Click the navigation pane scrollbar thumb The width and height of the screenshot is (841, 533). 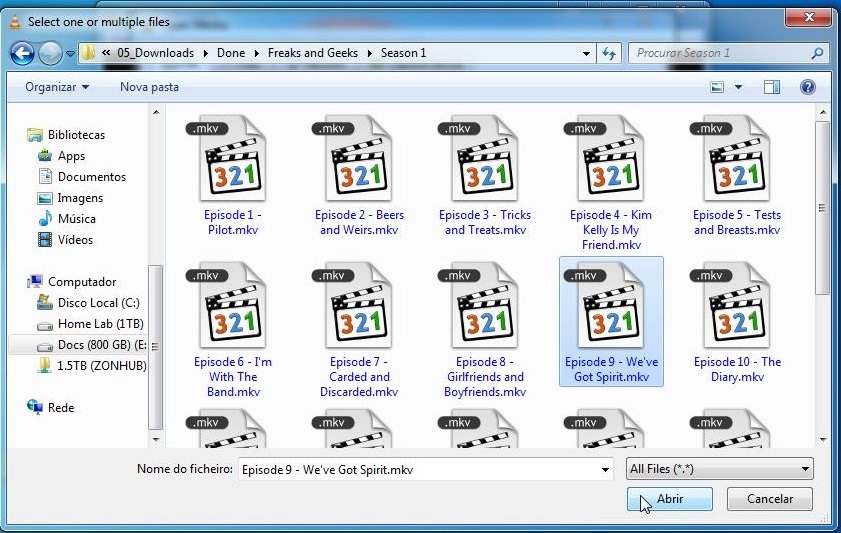[156, 347]
